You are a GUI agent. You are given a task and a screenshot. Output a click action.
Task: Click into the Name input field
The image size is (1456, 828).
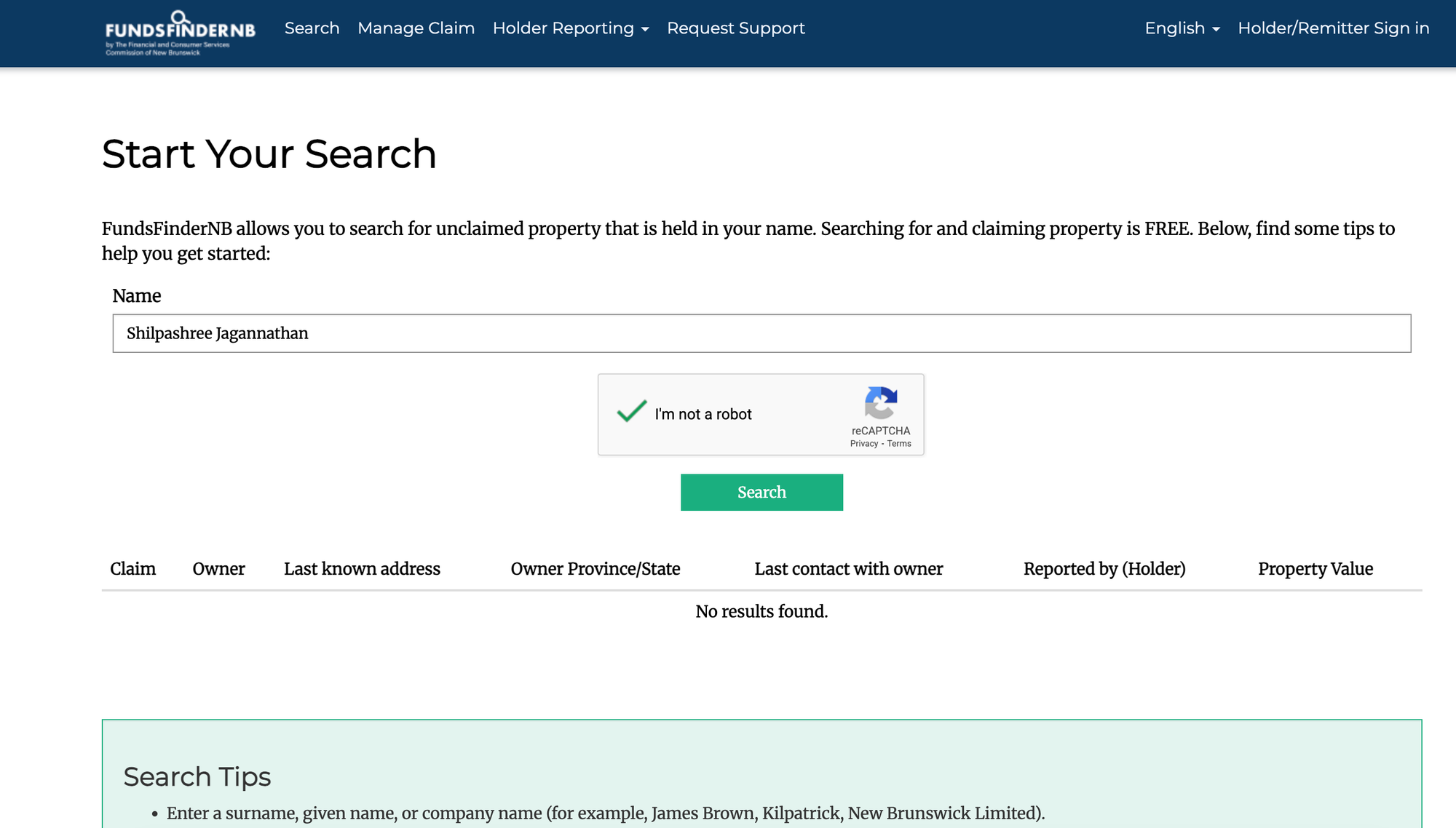(x=761, y=333)
